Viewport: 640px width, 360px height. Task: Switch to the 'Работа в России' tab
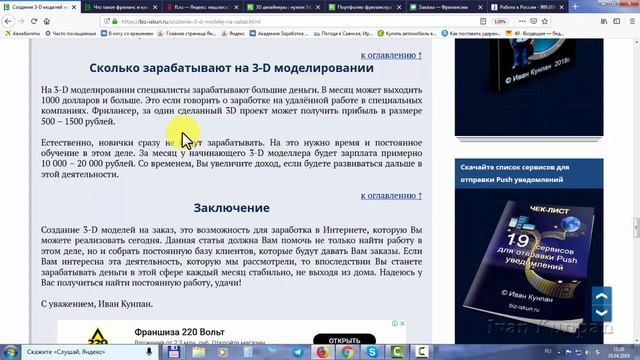527,7
